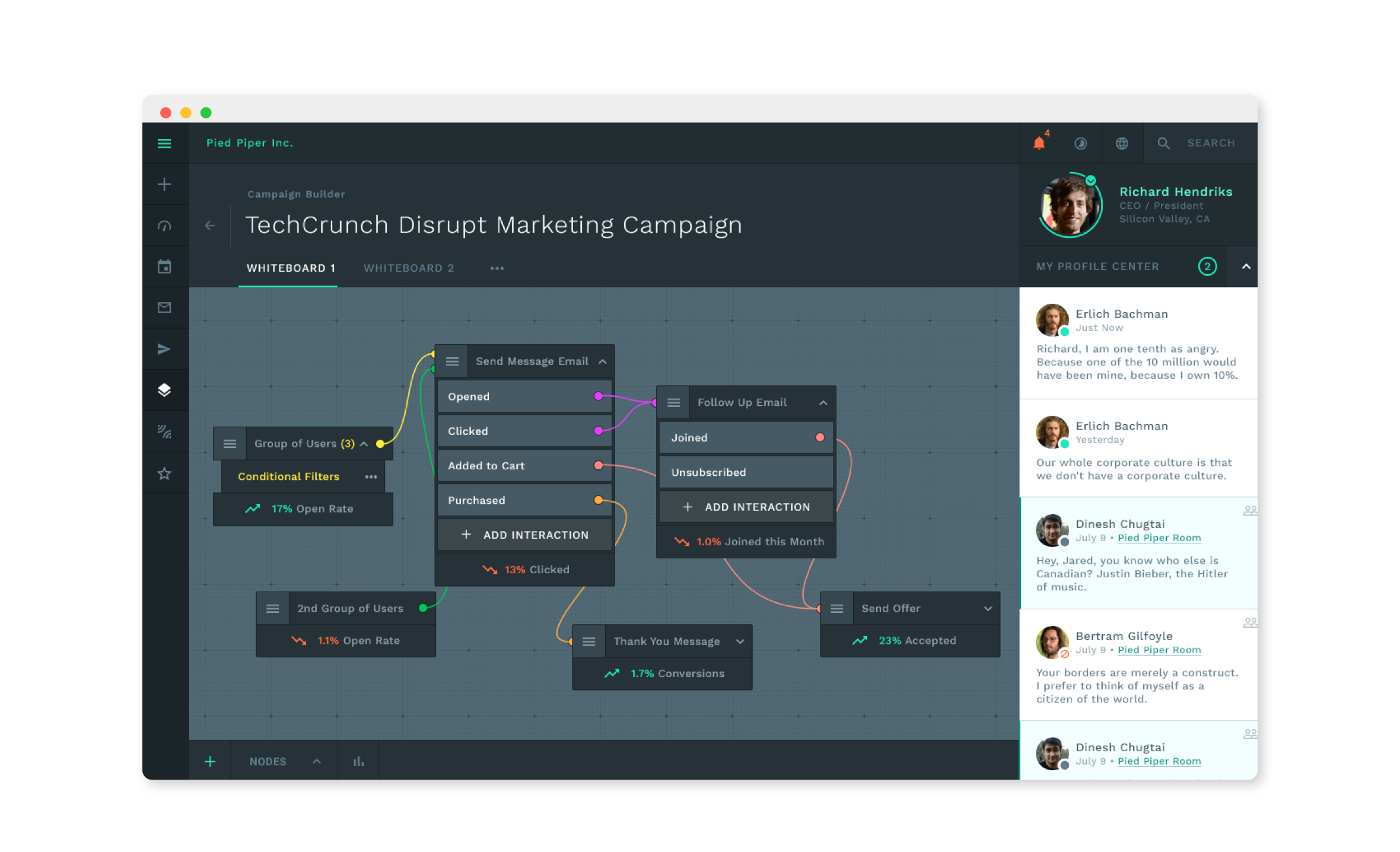This screenshot has height=852, width=1400.
Task: Click drag handle on Send Offer node
Action: coord(837,608)
